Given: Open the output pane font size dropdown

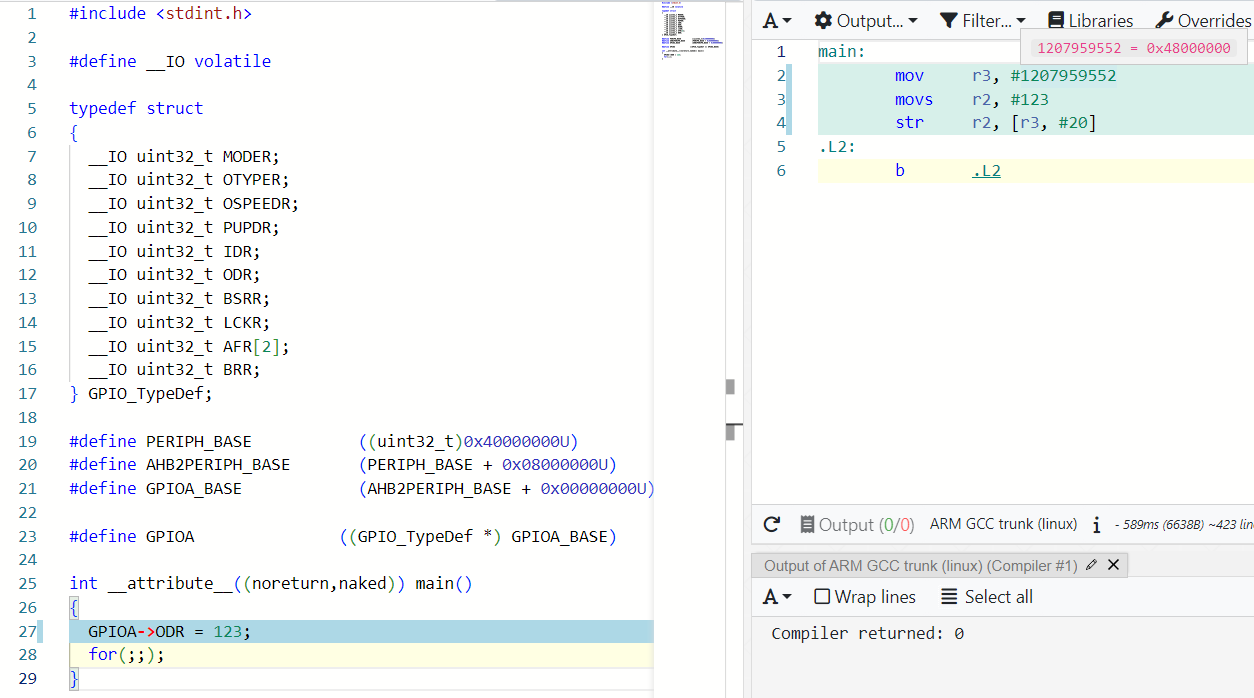Looking at the screenshot, I should pyautogui.click(x=777, y=597).
